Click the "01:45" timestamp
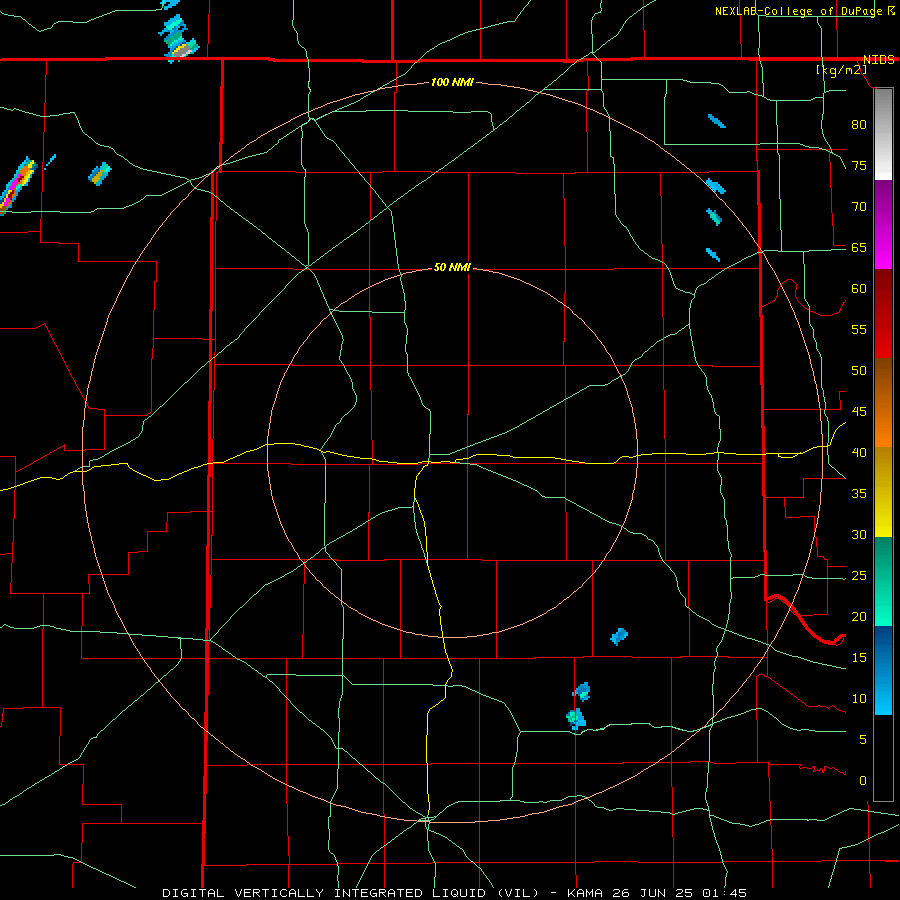 [726, 893]
